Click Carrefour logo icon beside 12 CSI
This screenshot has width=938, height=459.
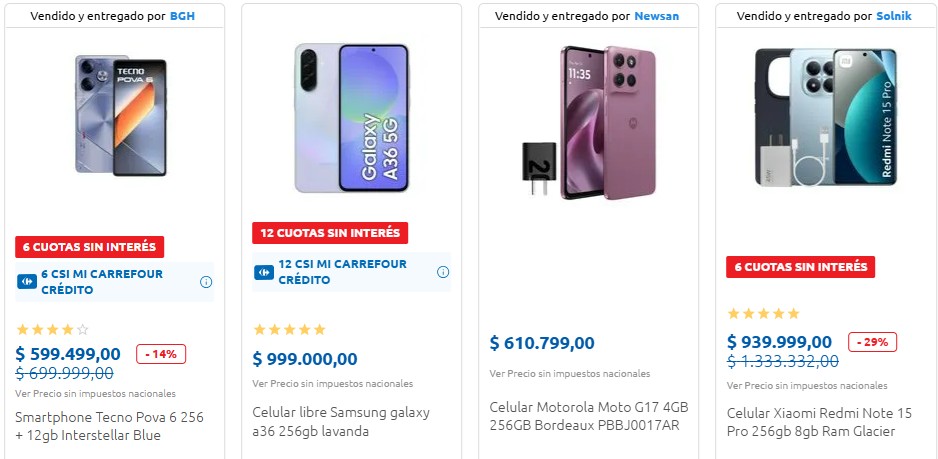(x=264, y=272)
